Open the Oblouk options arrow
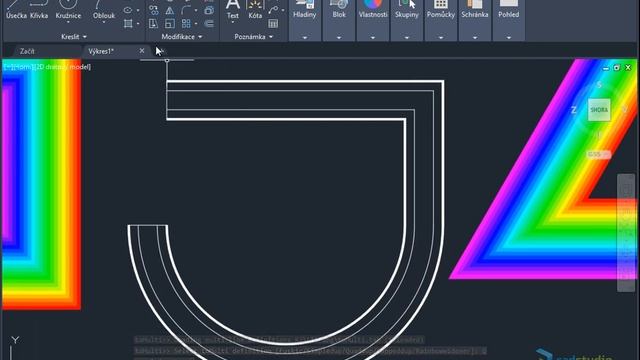 pyautogui.click(x=103, y=22)
